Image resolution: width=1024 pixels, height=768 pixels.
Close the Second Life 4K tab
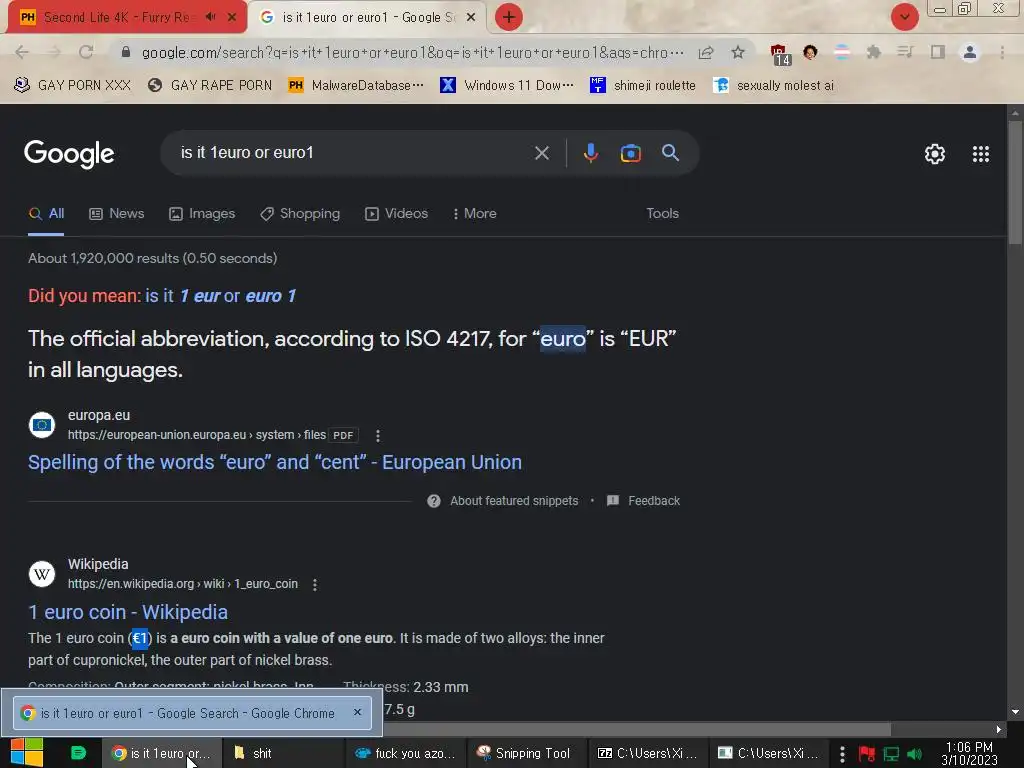pyautogui.click(x=232, y=17)
